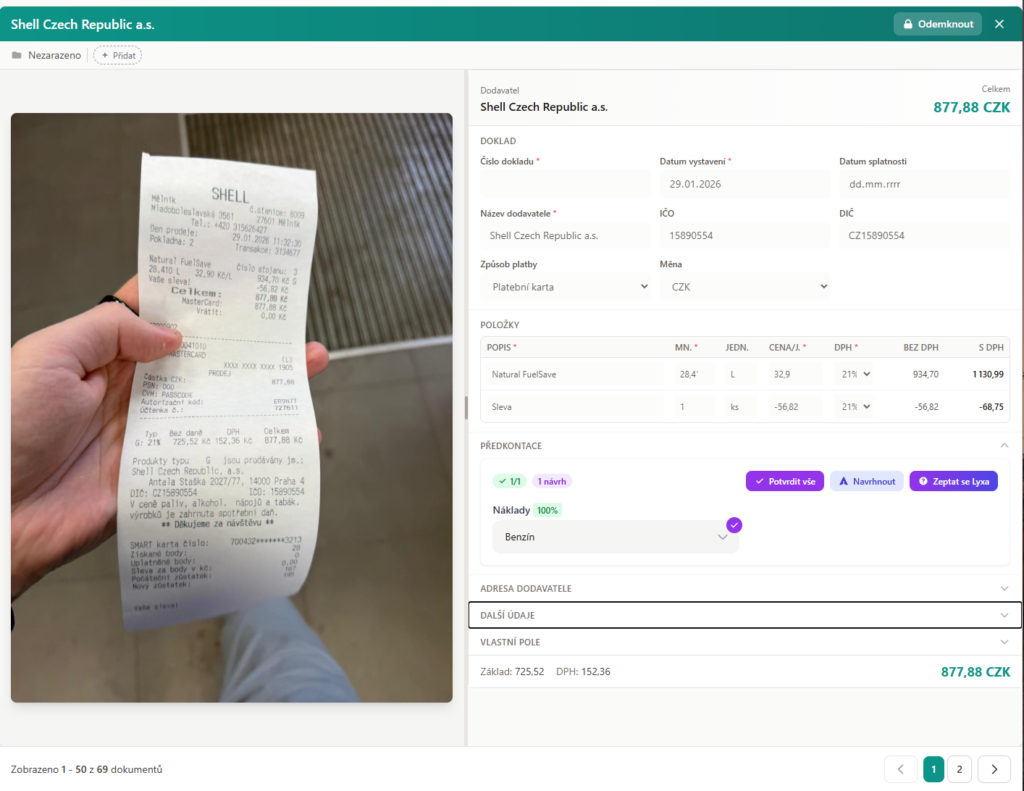Open the Způsob platby dropdown
The width and height of the screenshot is (1024, 791).
(x=565, y=287)
